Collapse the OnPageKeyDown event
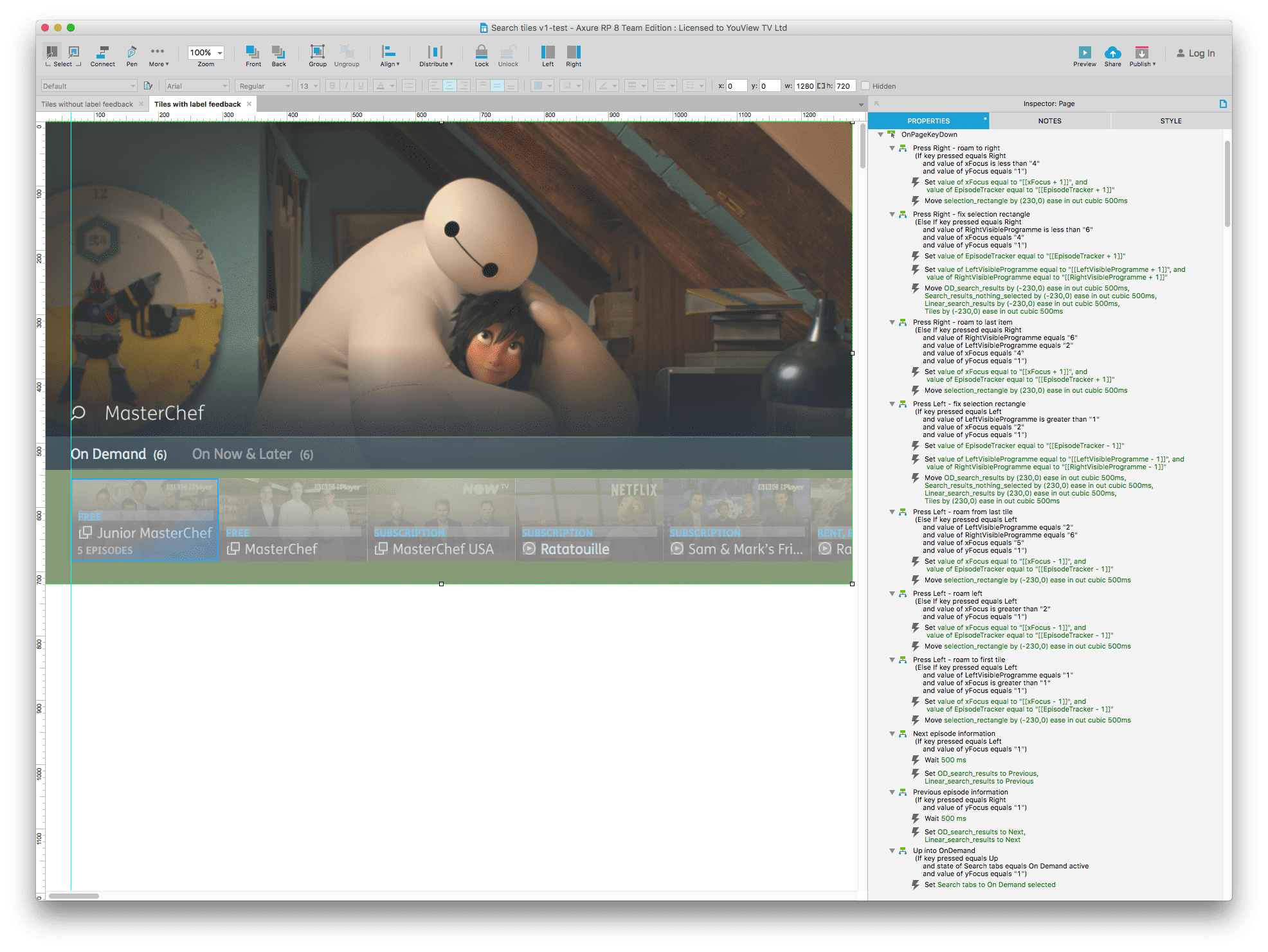 coord(880,135)
